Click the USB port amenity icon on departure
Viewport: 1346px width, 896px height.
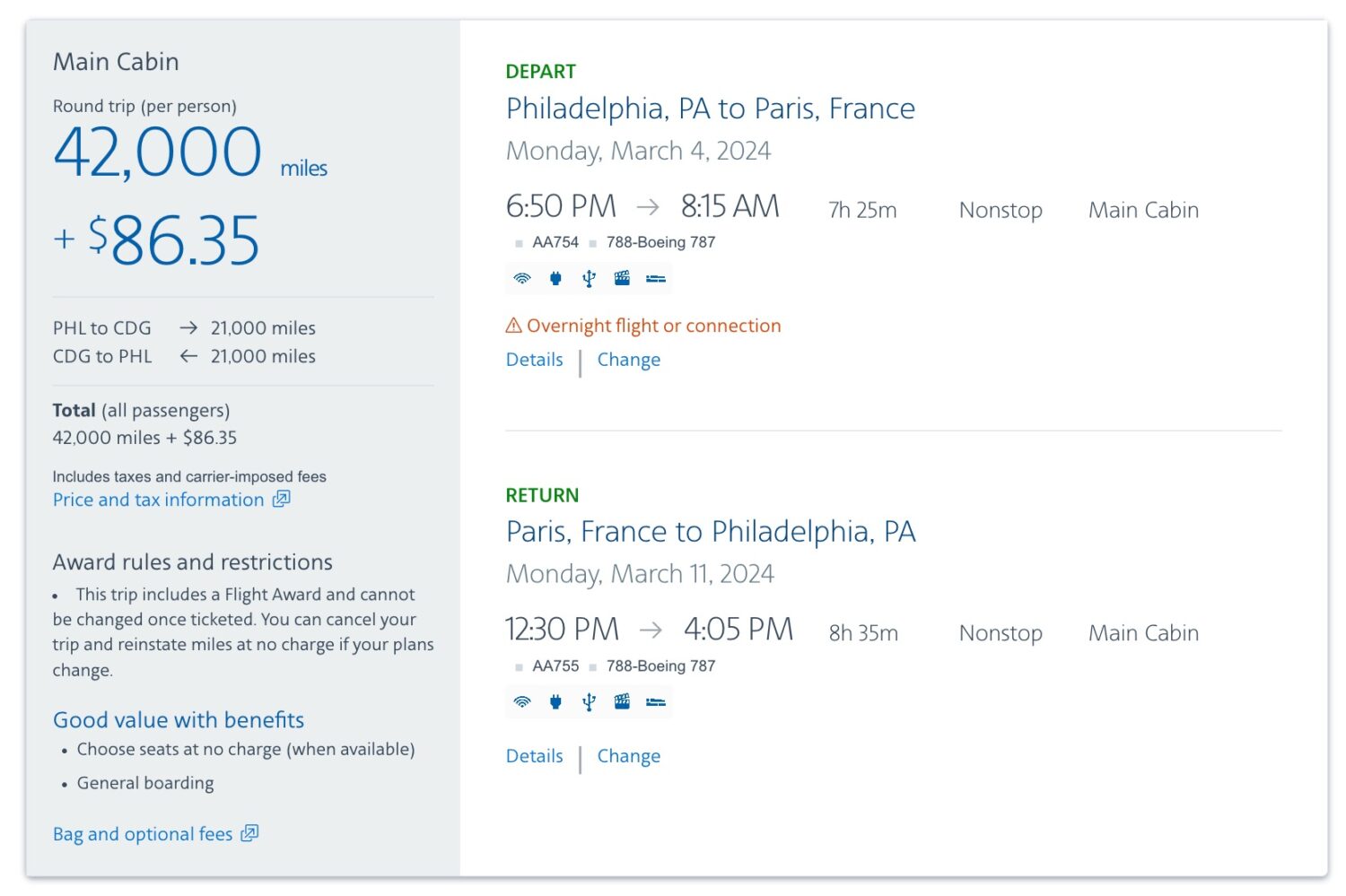(x=588, y=278)
